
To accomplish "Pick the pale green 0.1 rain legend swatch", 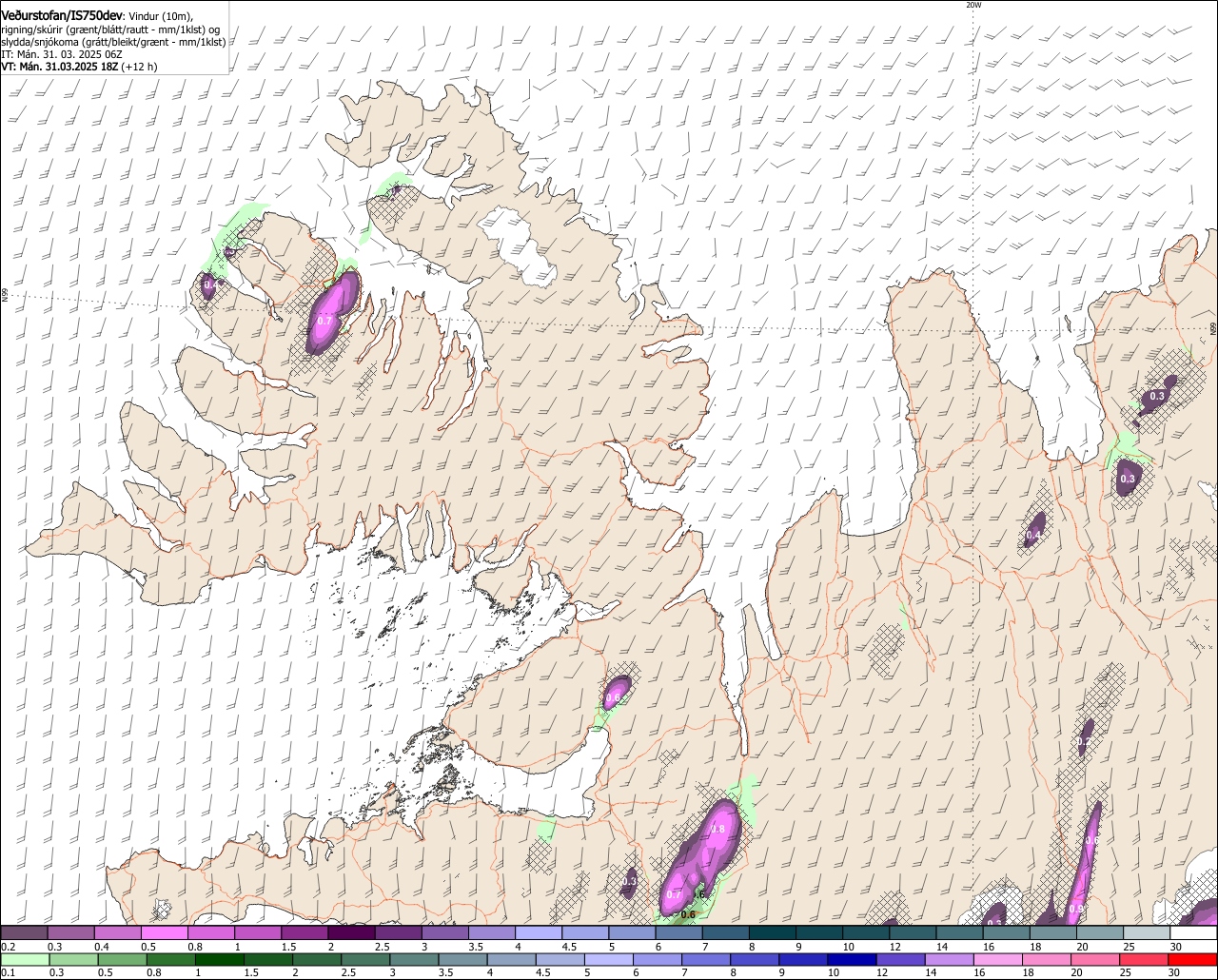I will click(26, 960).
